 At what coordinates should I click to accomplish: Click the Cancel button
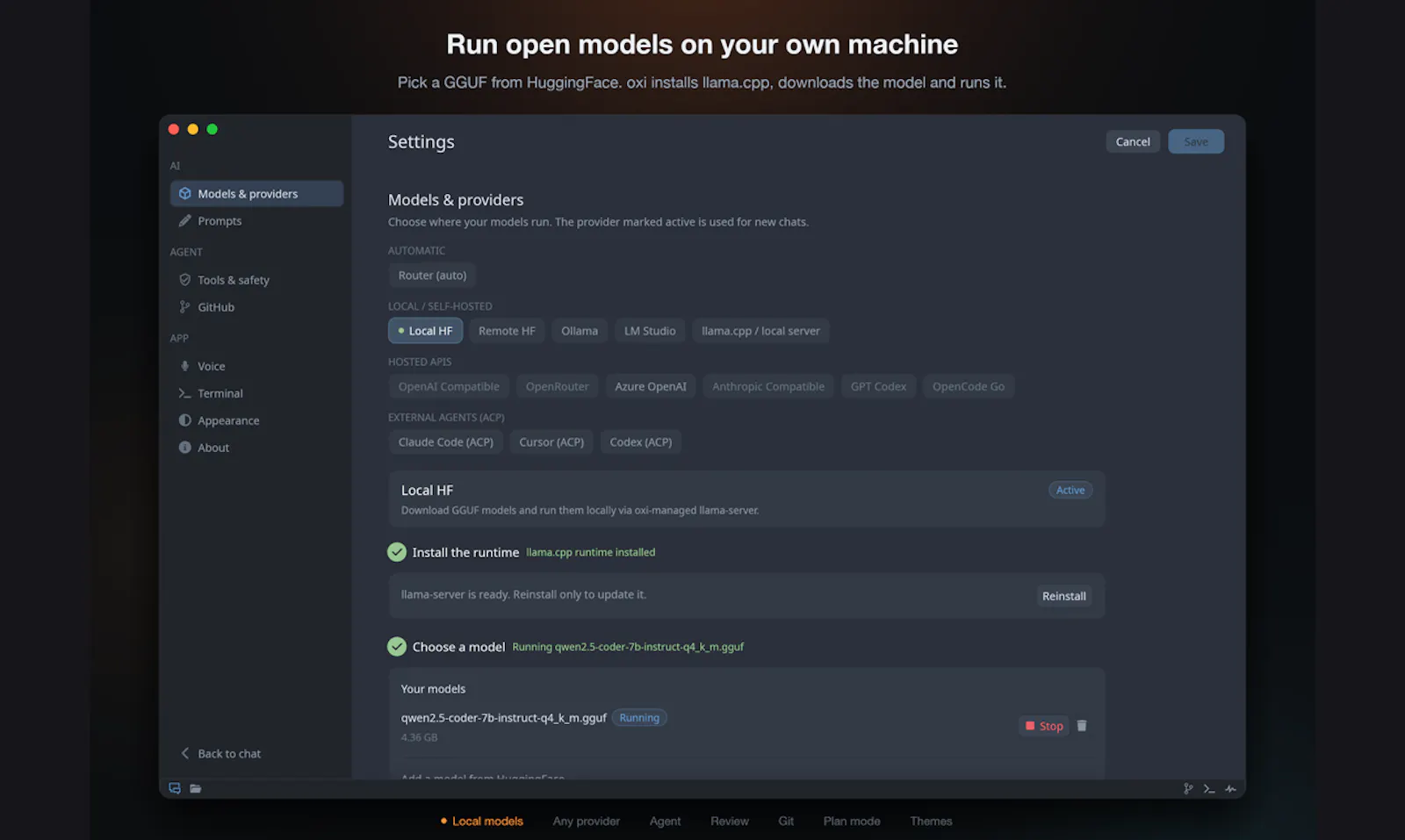tap(1133, 141)
